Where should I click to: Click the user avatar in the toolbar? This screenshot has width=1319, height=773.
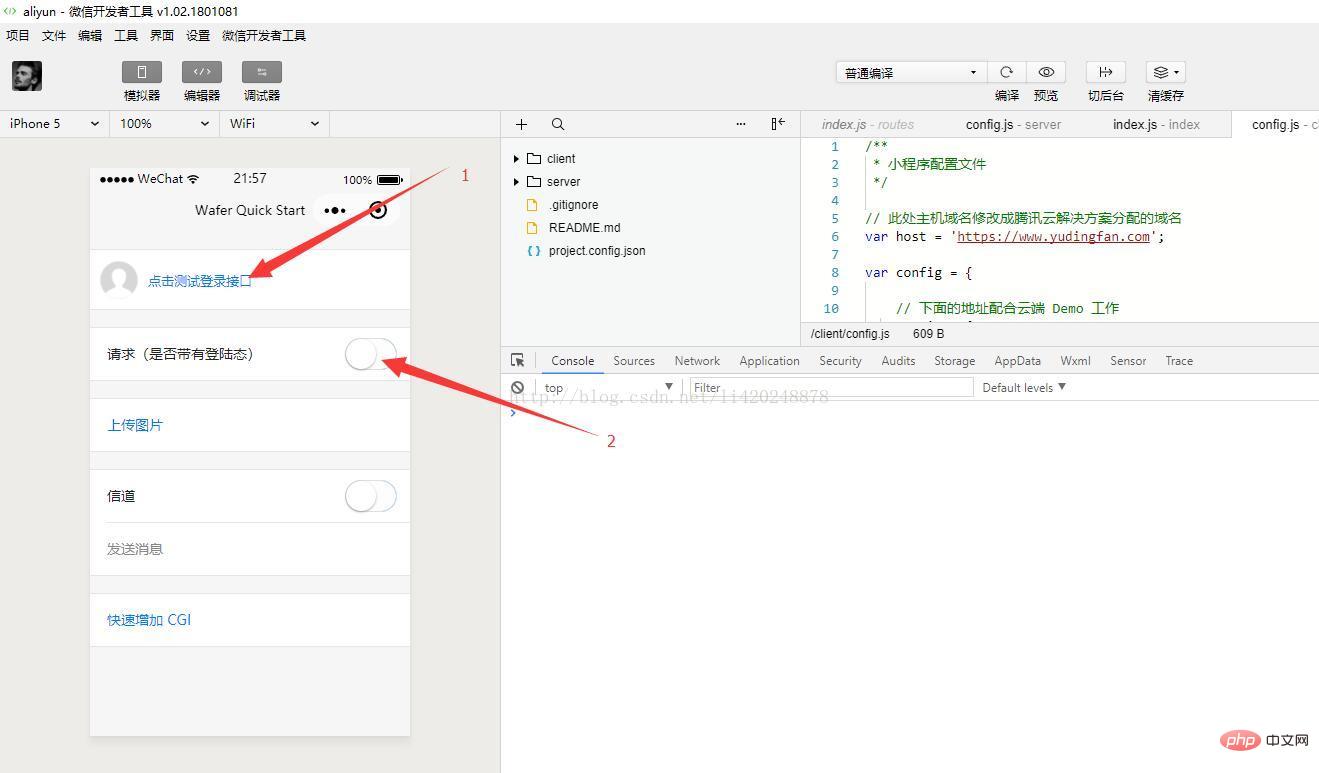(x=27, y=76)
